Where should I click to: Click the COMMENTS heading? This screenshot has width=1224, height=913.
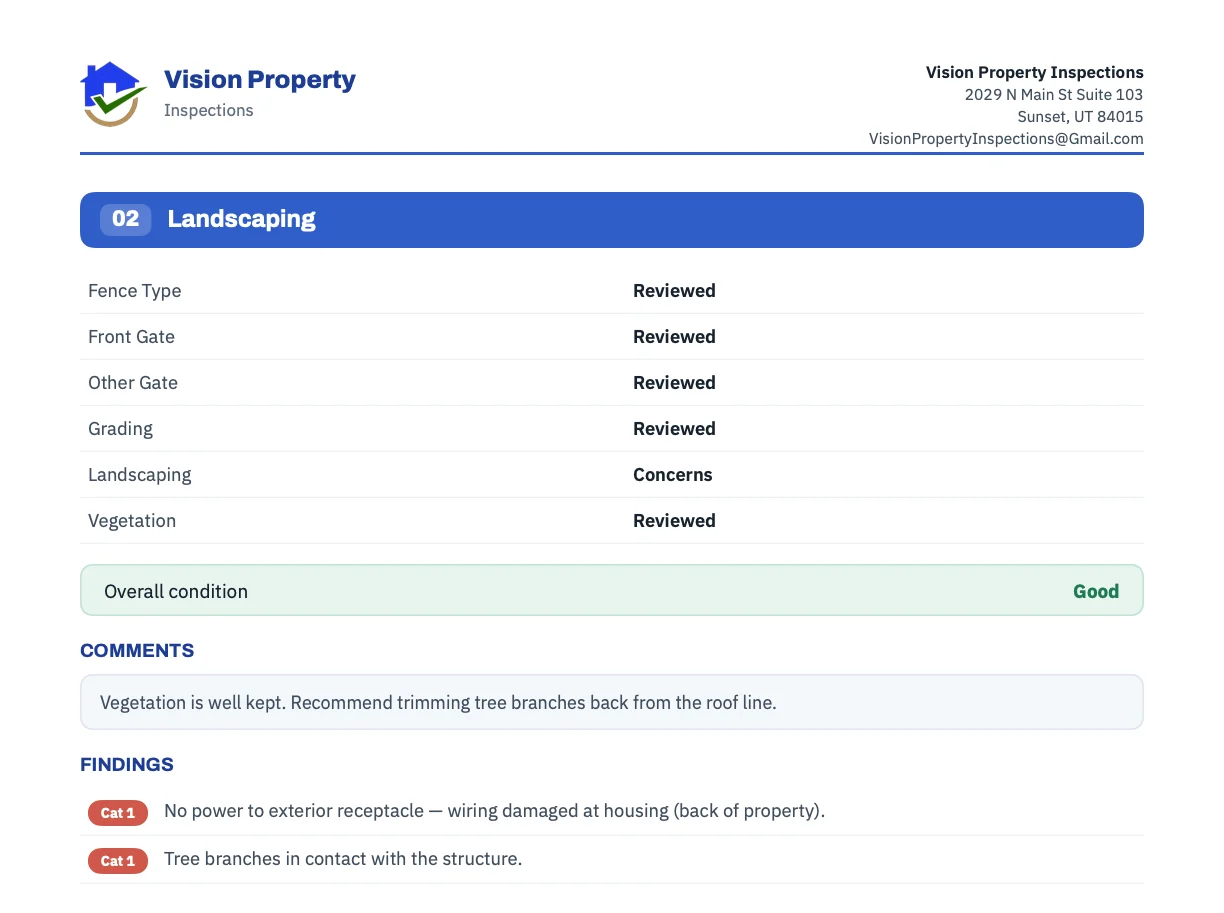(x=137, y=651)
